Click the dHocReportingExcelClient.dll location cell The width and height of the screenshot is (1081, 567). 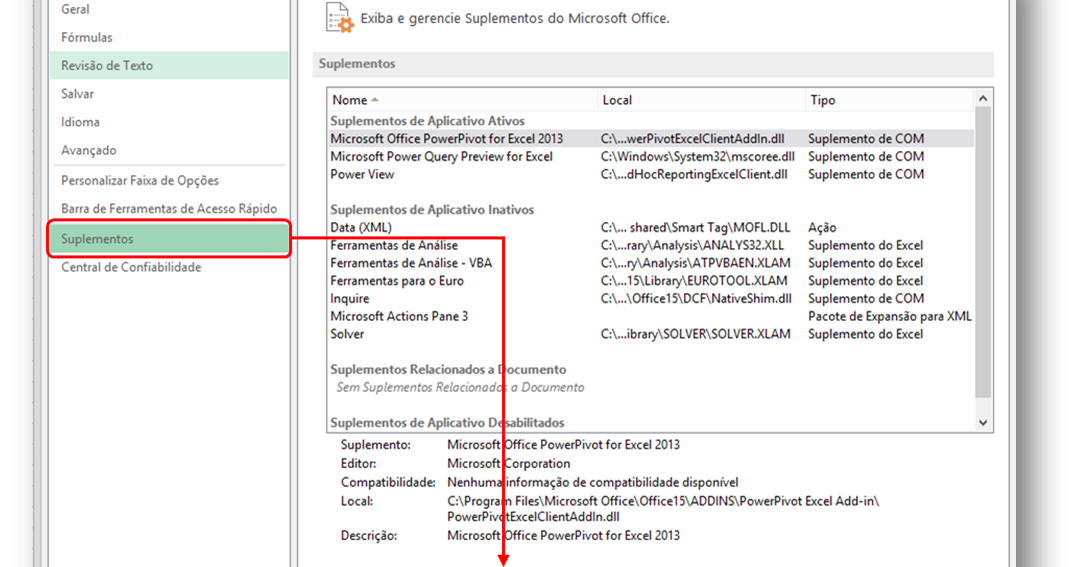point(694,175)
